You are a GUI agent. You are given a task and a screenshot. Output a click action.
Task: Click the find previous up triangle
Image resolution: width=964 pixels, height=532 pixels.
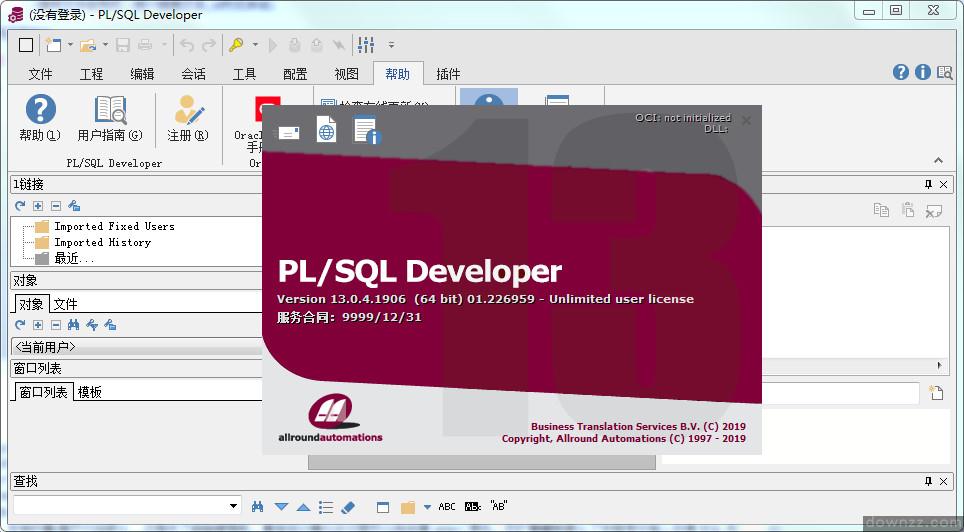[303, 507]
